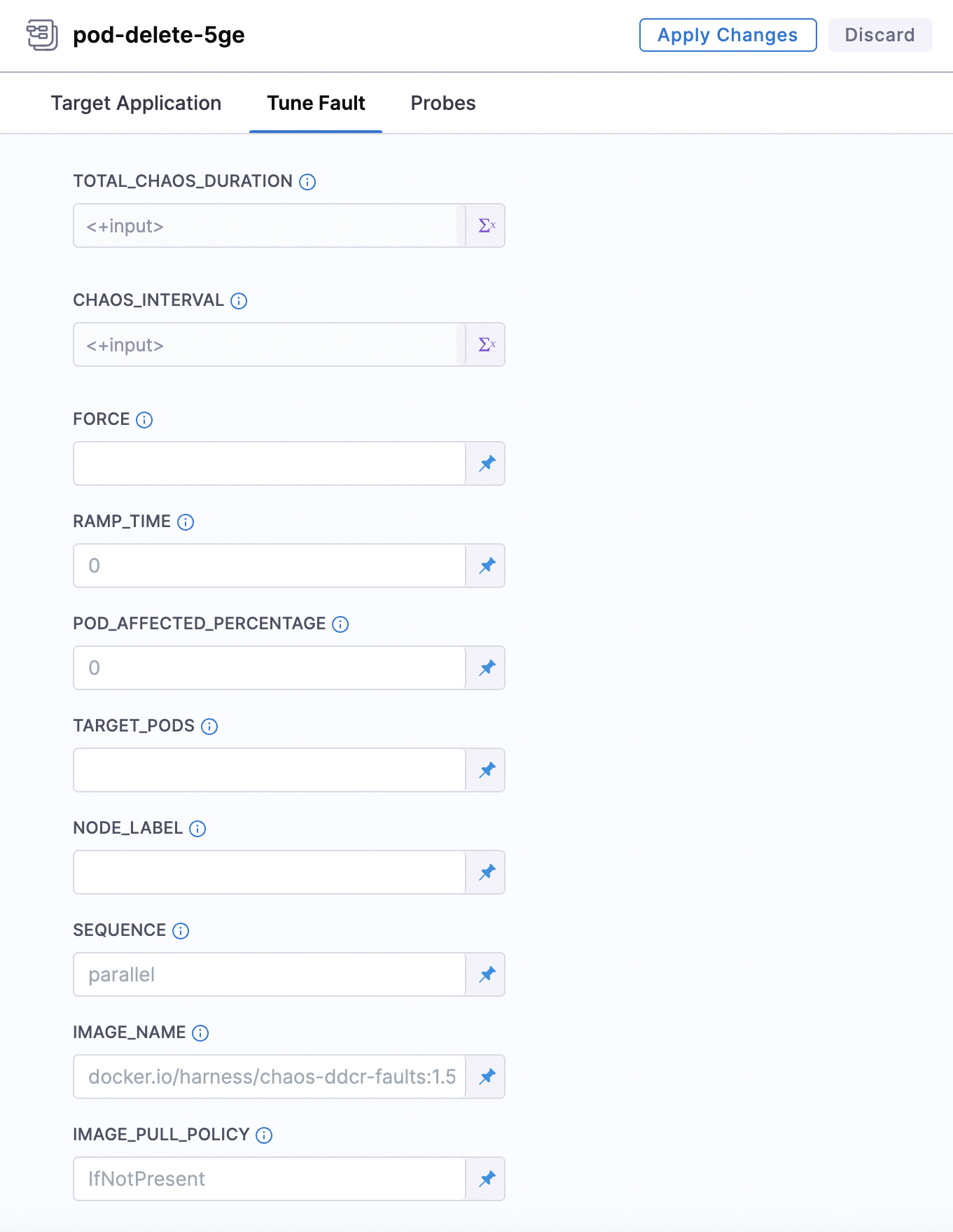The height and width of the screenshot is (1232, 953).
Task: Pin the TARGET_PODS field value type
Action: point(486,770)
